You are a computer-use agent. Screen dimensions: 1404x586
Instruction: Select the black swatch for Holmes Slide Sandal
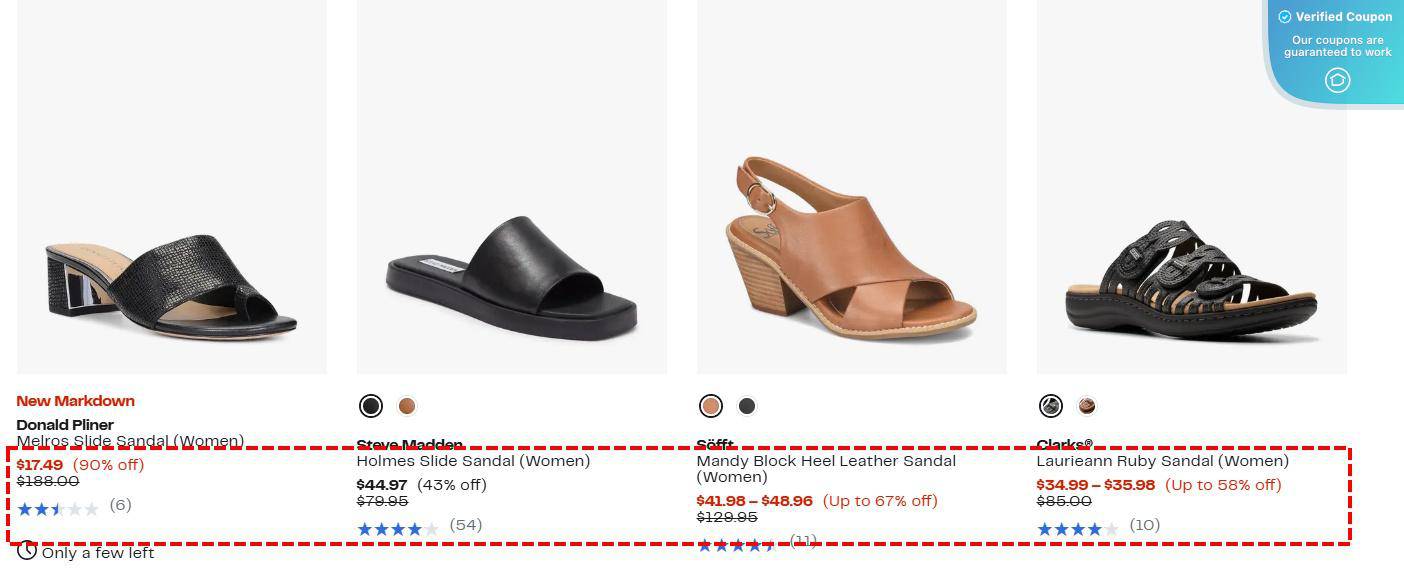point(371,406)
